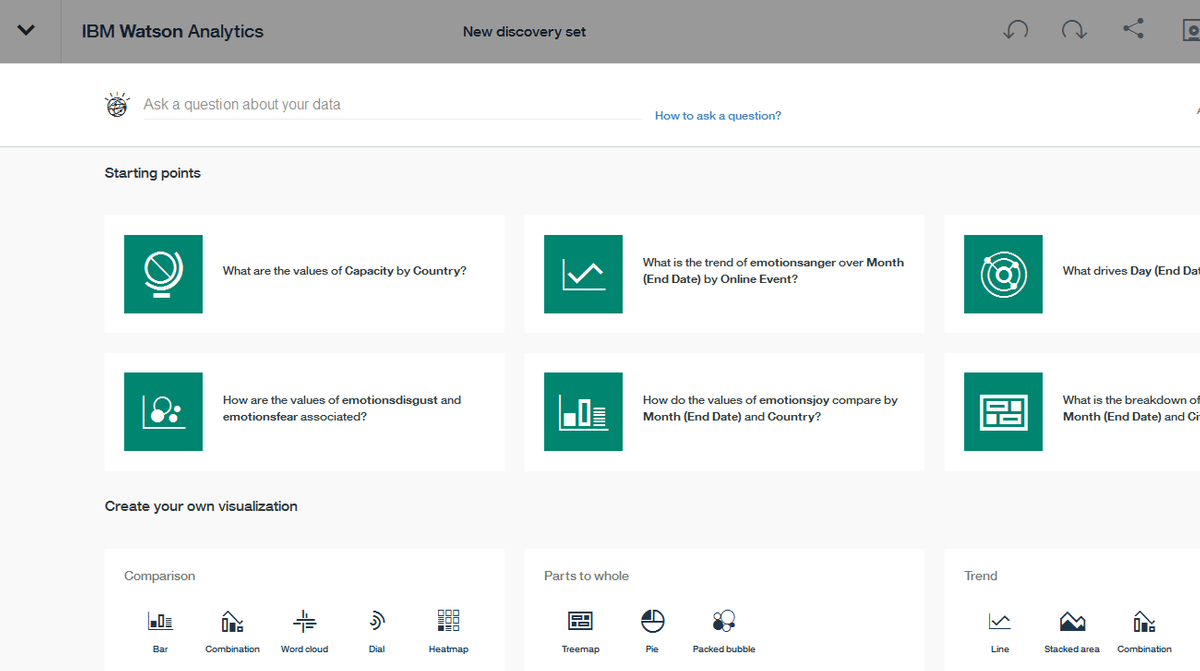1200x671 pixels.
Task: Choose the Stacked area visualization
Action: 1072,621
